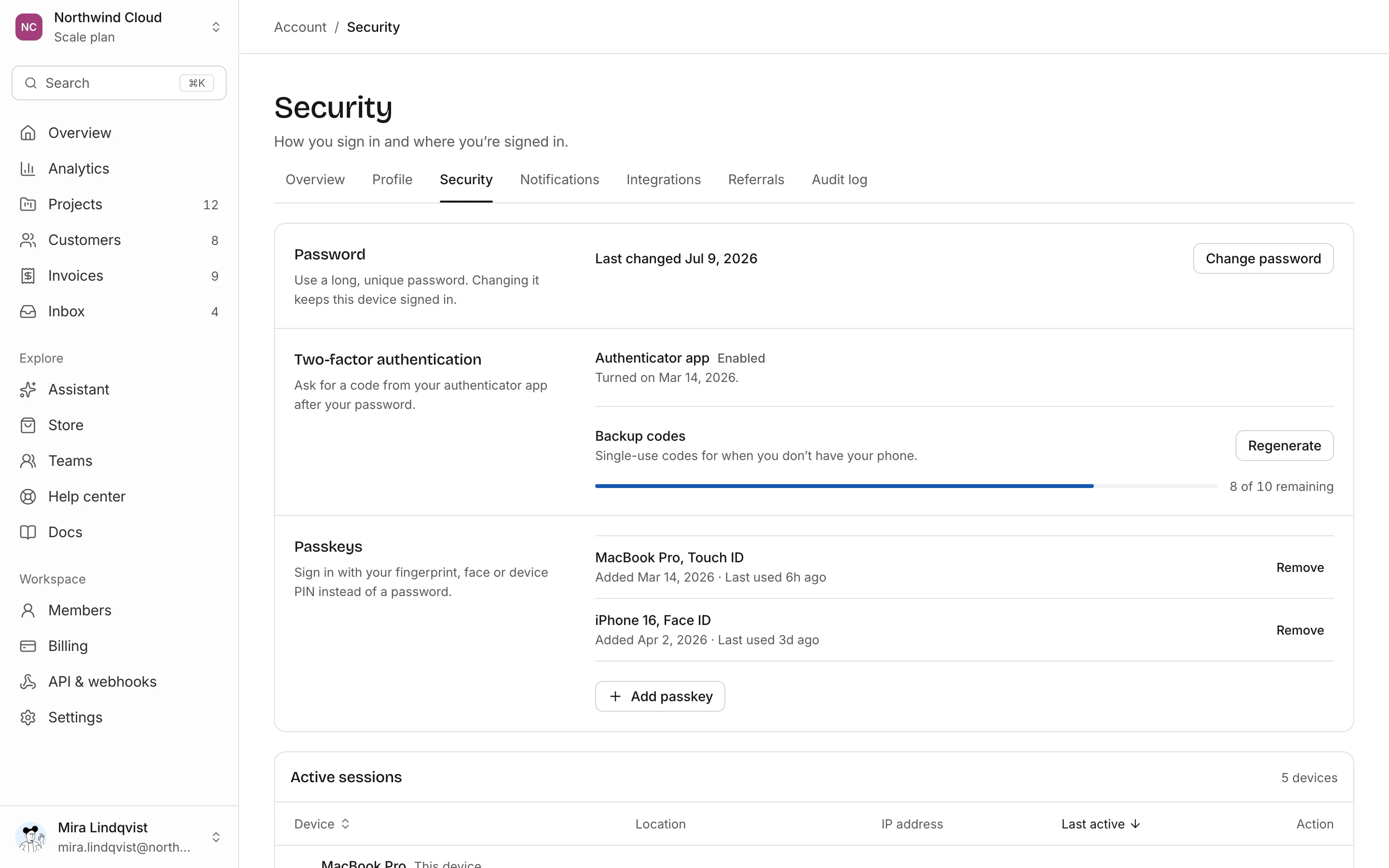Open Help center lifebuoy icon
Image resolution: width=1389 pixels, height=868 pixels.
click(x=27, y=496)
